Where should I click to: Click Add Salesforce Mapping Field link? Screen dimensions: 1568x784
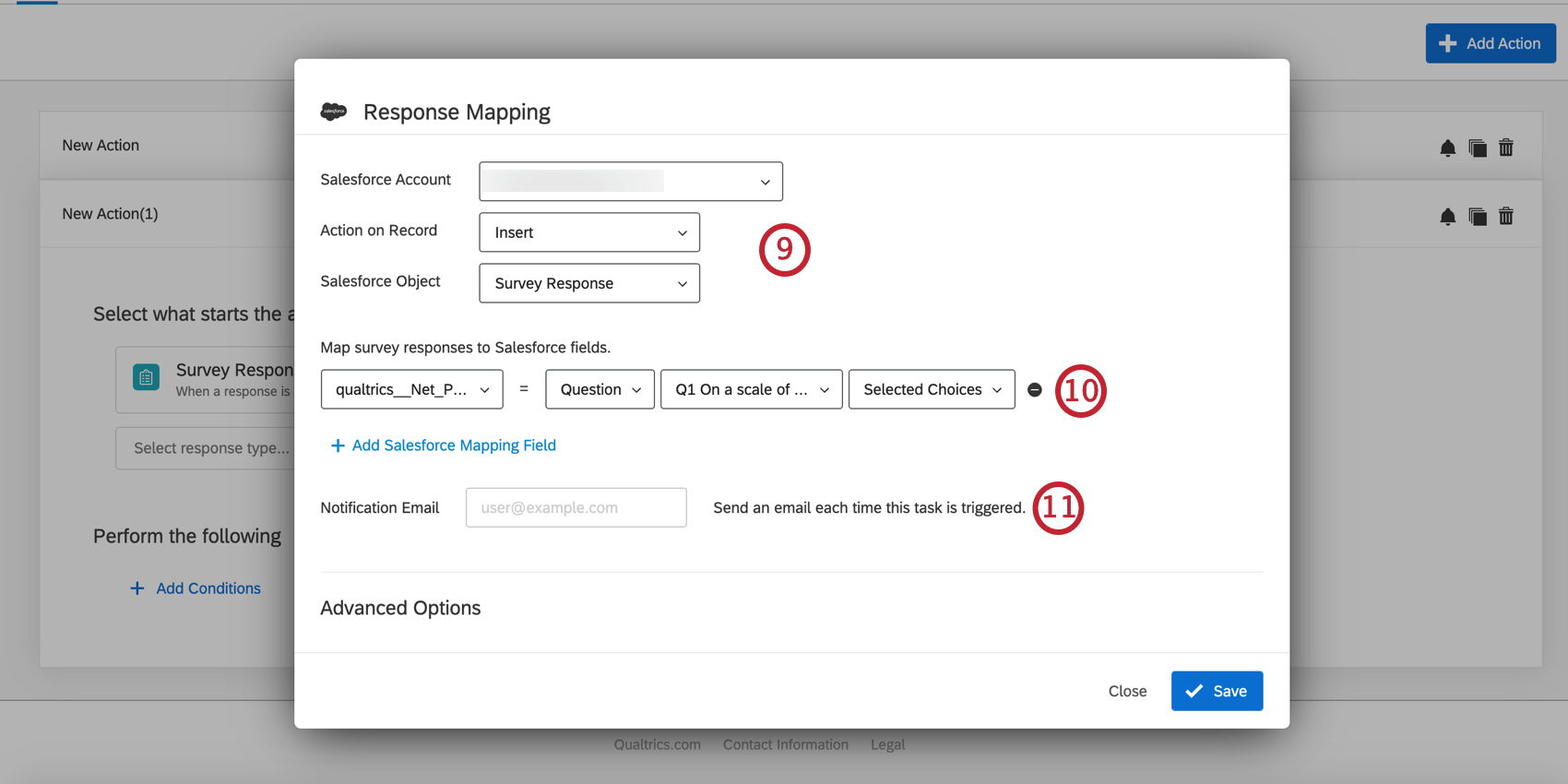pos(443,445)
